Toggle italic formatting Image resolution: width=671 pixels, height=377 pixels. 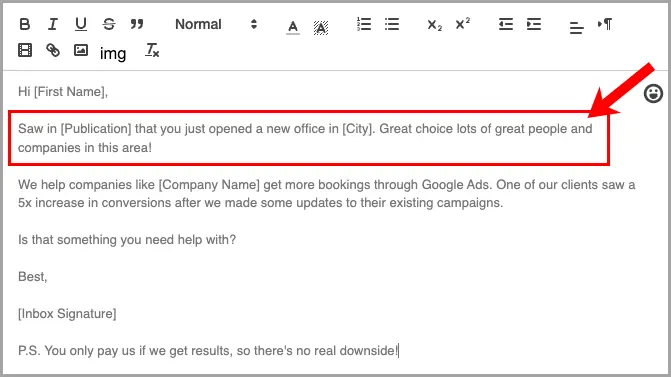pos(53,24)
